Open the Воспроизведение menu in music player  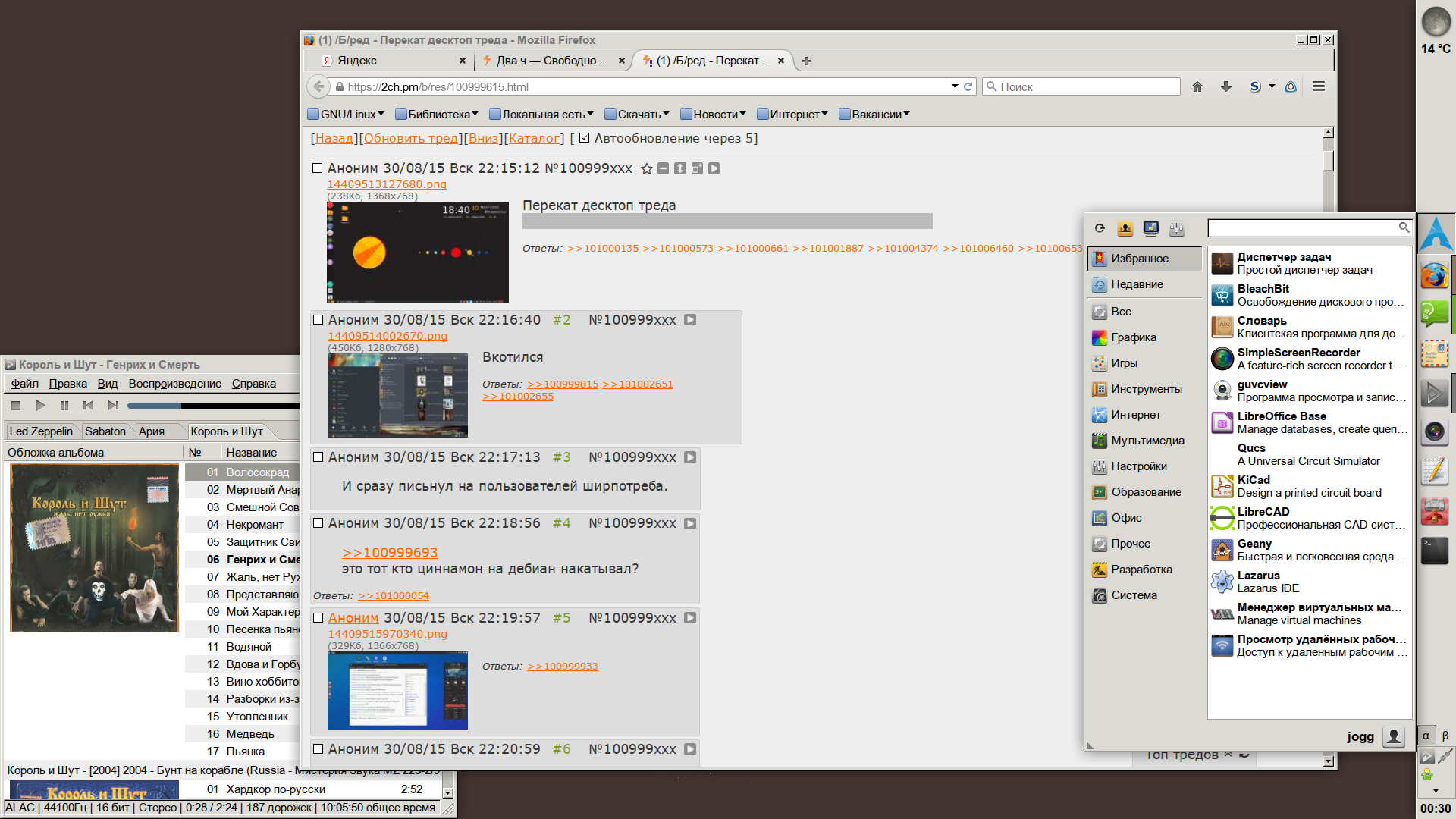tap(174, 384)
